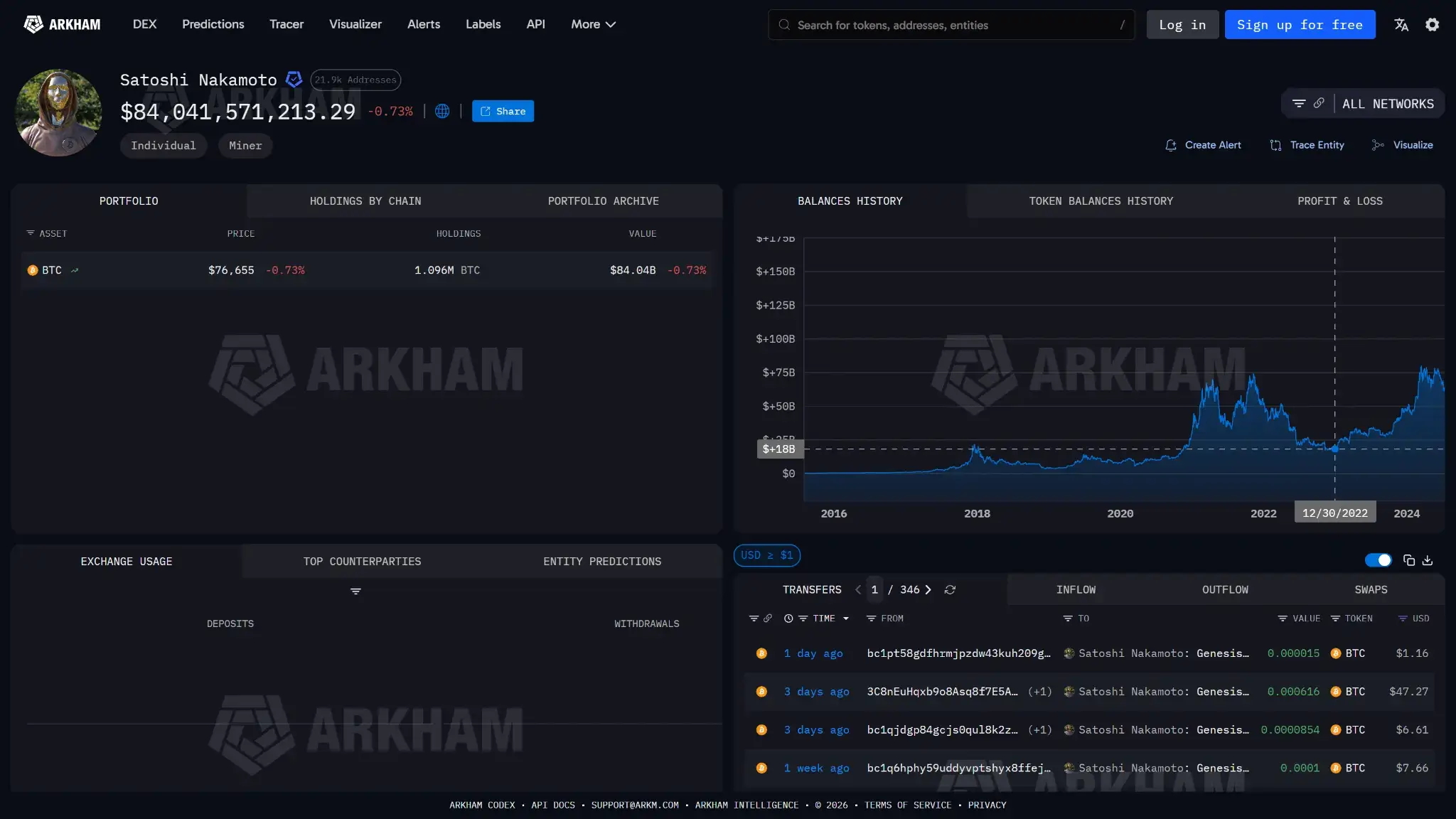Click the trend chart icon next to BTC
Viewport: 1456px width, 819px height.
click(75, 270)
